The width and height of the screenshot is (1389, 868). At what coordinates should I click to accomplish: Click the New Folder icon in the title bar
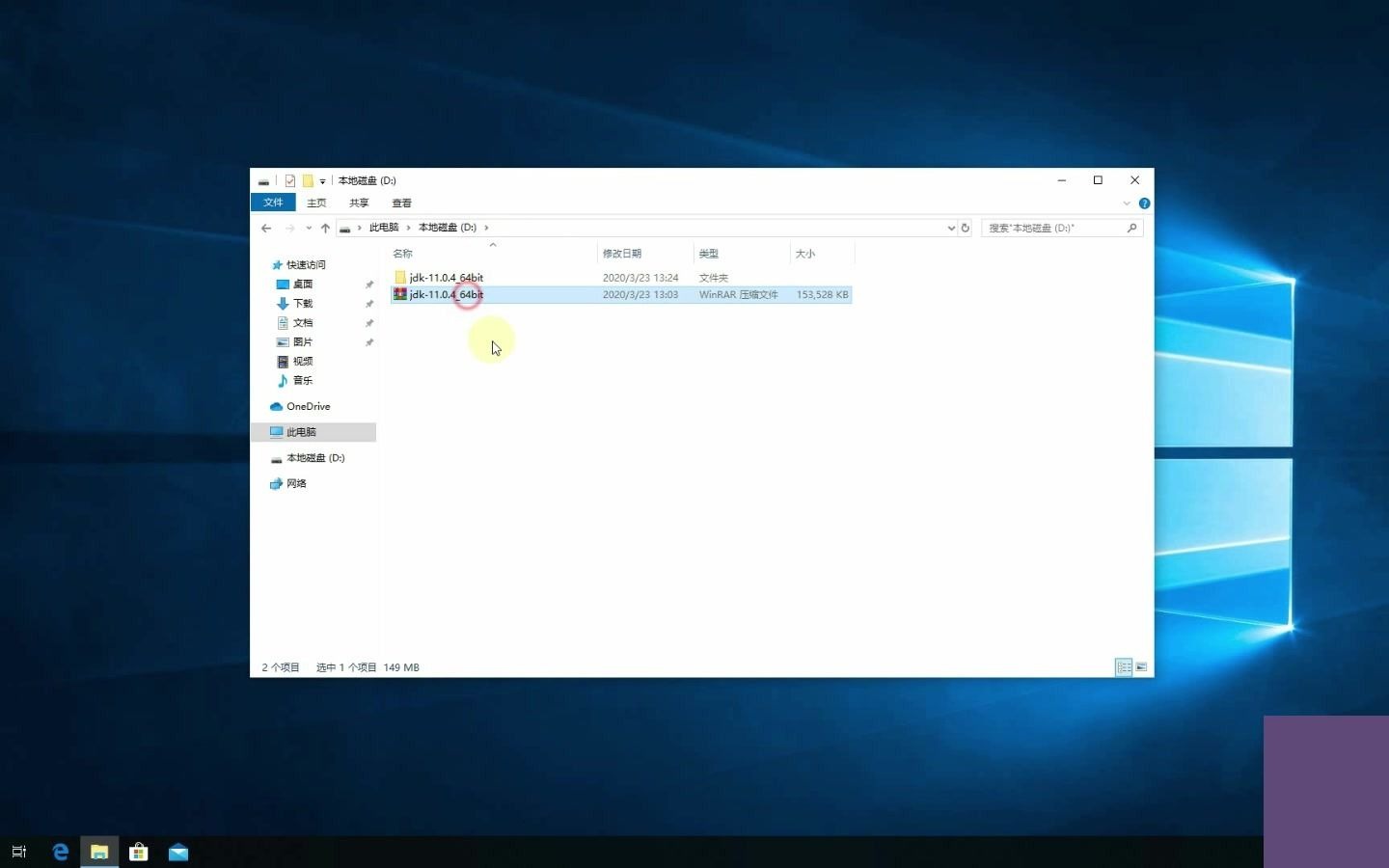click(x=308, y=180)
